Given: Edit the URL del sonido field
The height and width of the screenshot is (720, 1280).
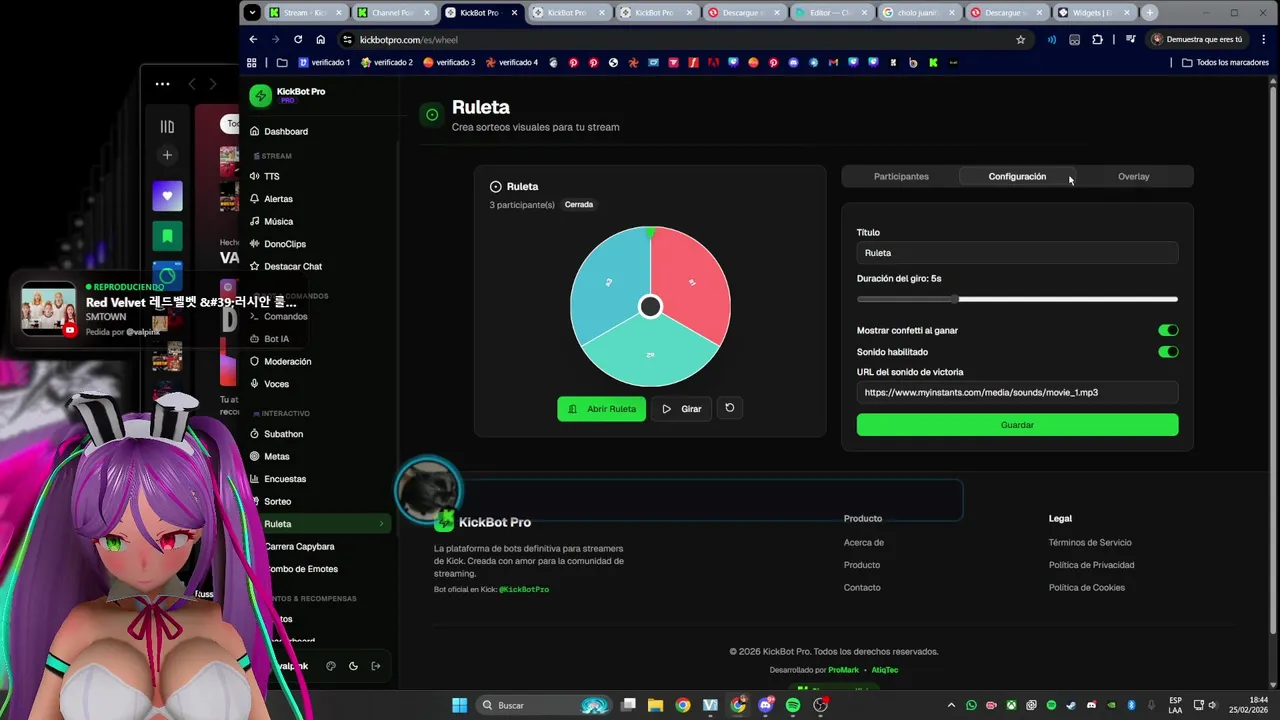Looking at the screenshot, I should click(x=1017, y=392).
